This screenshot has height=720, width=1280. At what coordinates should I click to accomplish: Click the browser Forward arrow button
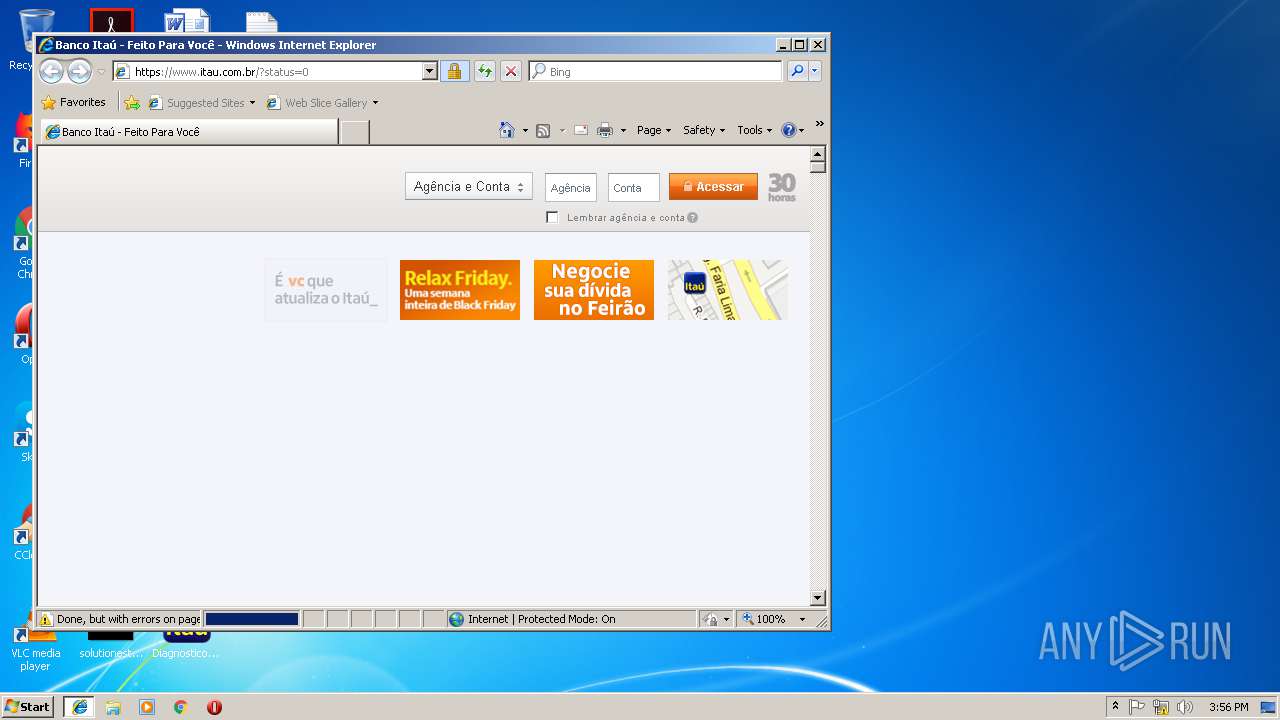(79, 71)
